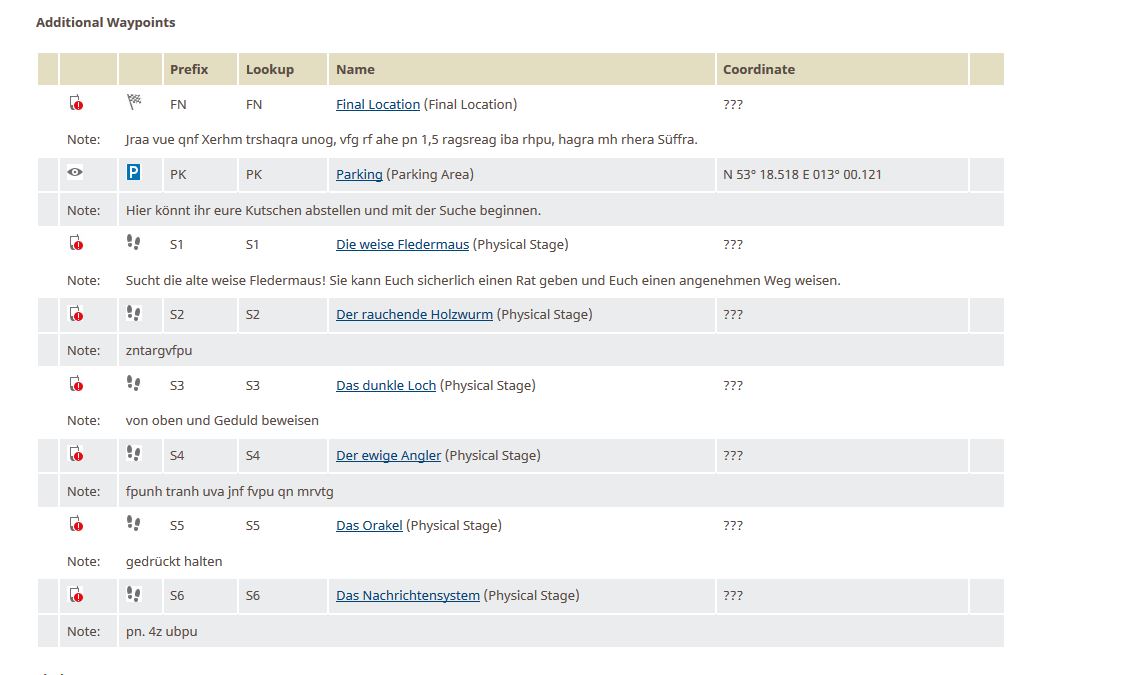Click the hidden-coordinate icon in row S2
1128x675 pixels.
tap(76, 314)
